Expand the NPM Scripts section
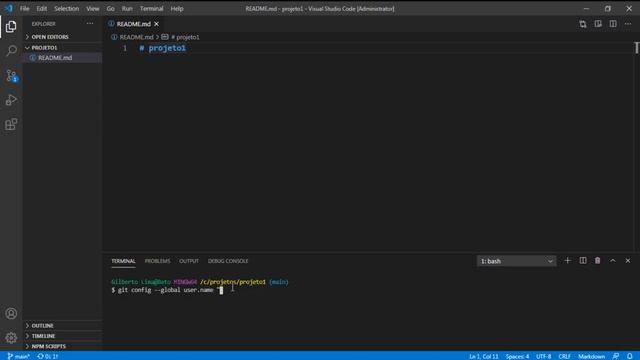640x360 pixels. [x=63, y=346]
